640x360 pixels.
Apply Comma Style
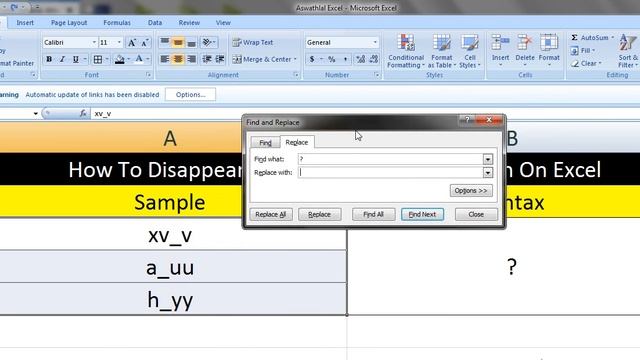tap(345, 59)
